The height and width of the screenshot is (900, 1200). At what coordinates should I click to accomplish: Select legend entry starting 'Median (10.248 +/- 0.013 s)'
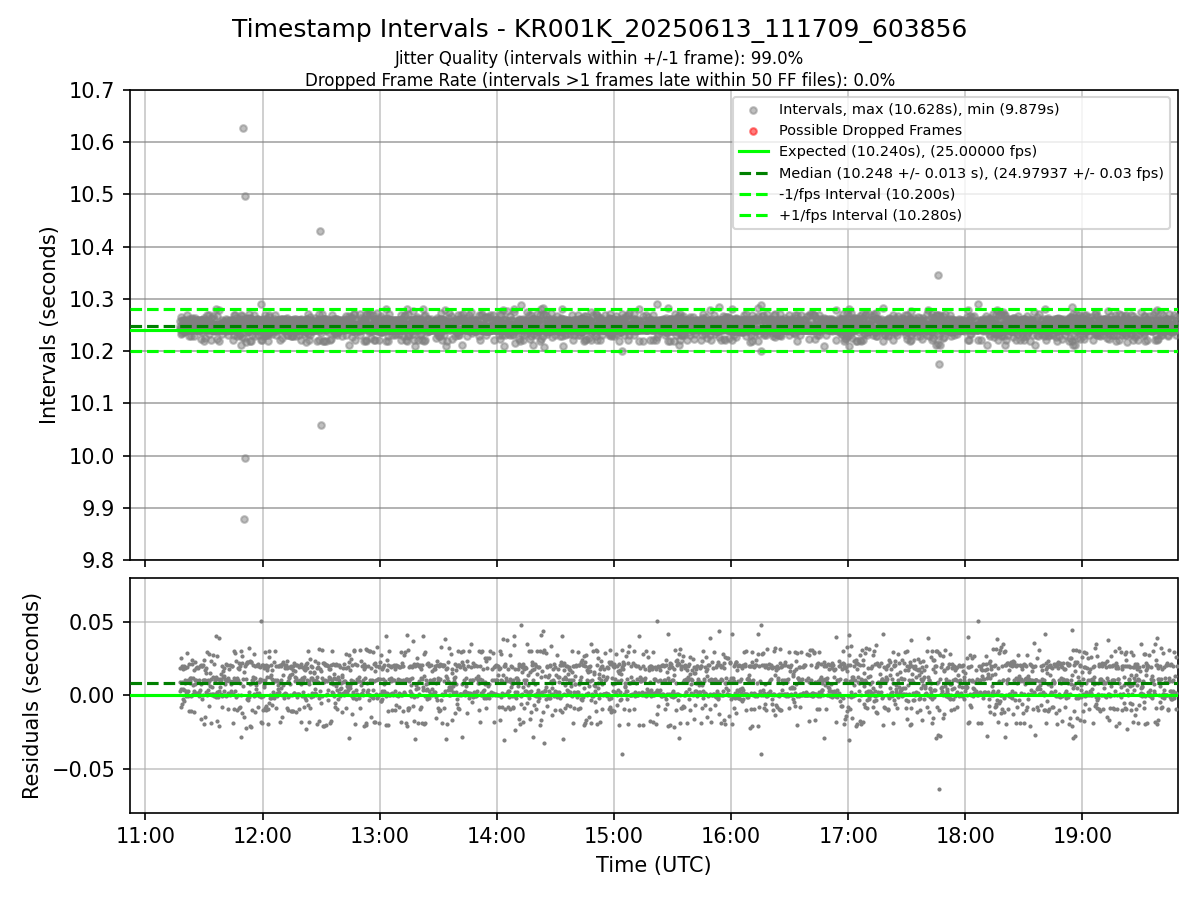point(970,173)
